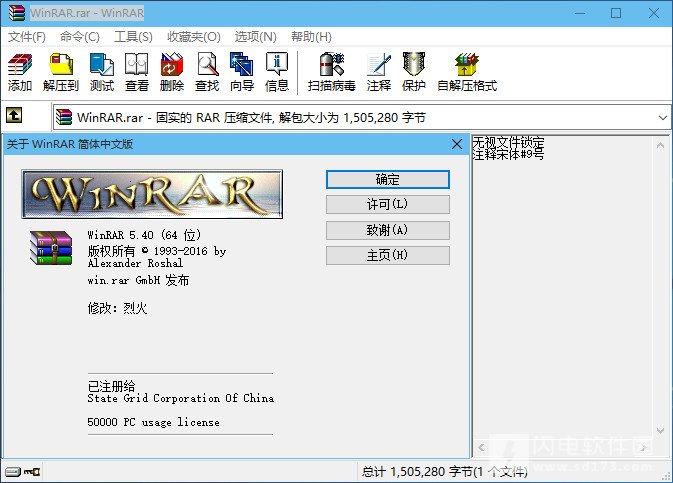Click the win.rar GmbH 发布 text
The height and width of the screenshot is (483, 673).
(138, 280)
